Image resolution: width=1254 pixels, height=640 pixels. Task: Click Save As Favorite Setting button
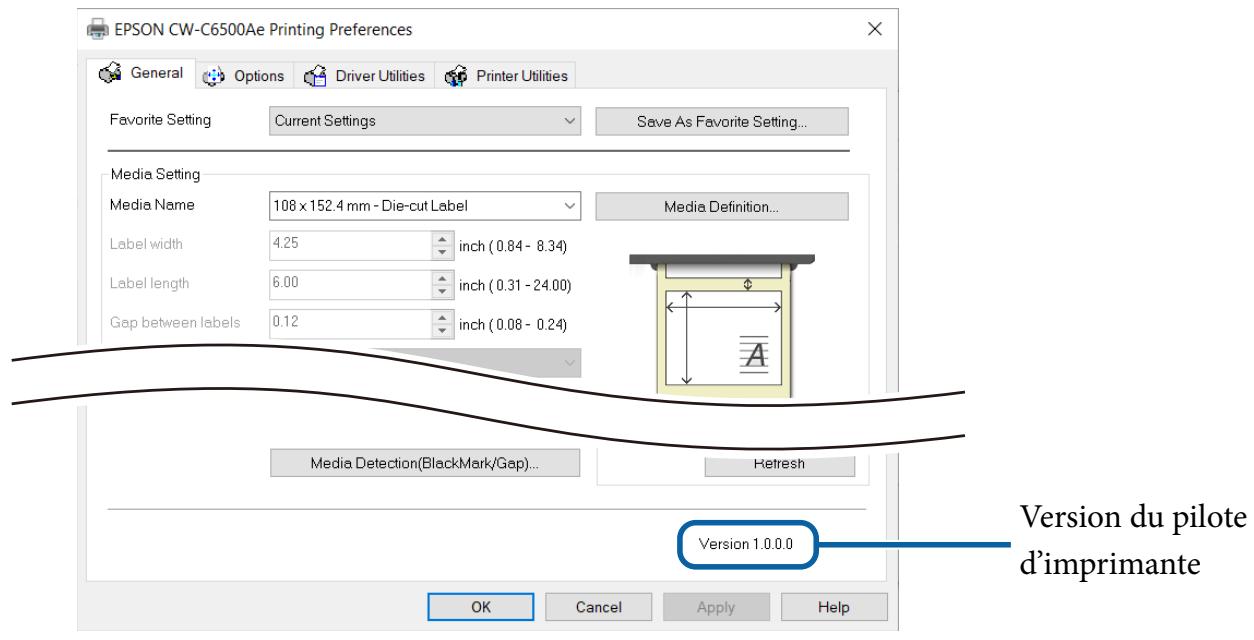[721, 122]
